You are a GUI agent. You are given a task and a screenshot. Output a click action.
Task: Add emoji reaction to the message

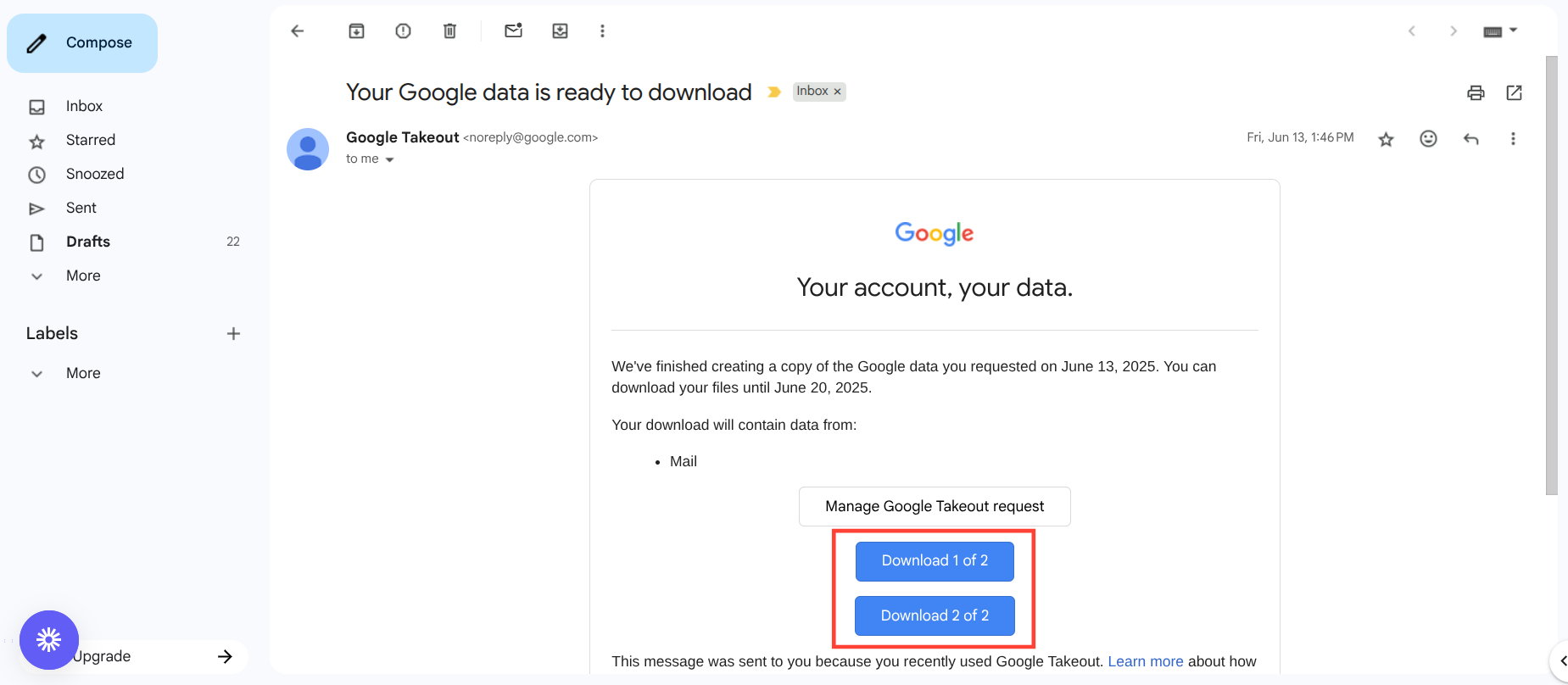[x=1428, y=138]
